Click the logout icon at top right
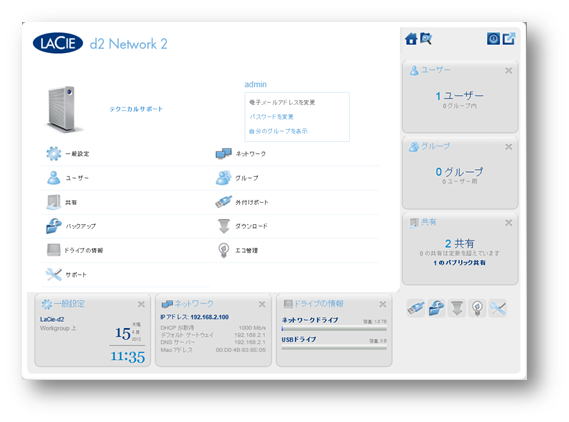Viewport: 569px width, 422px height. click(508, 38)
